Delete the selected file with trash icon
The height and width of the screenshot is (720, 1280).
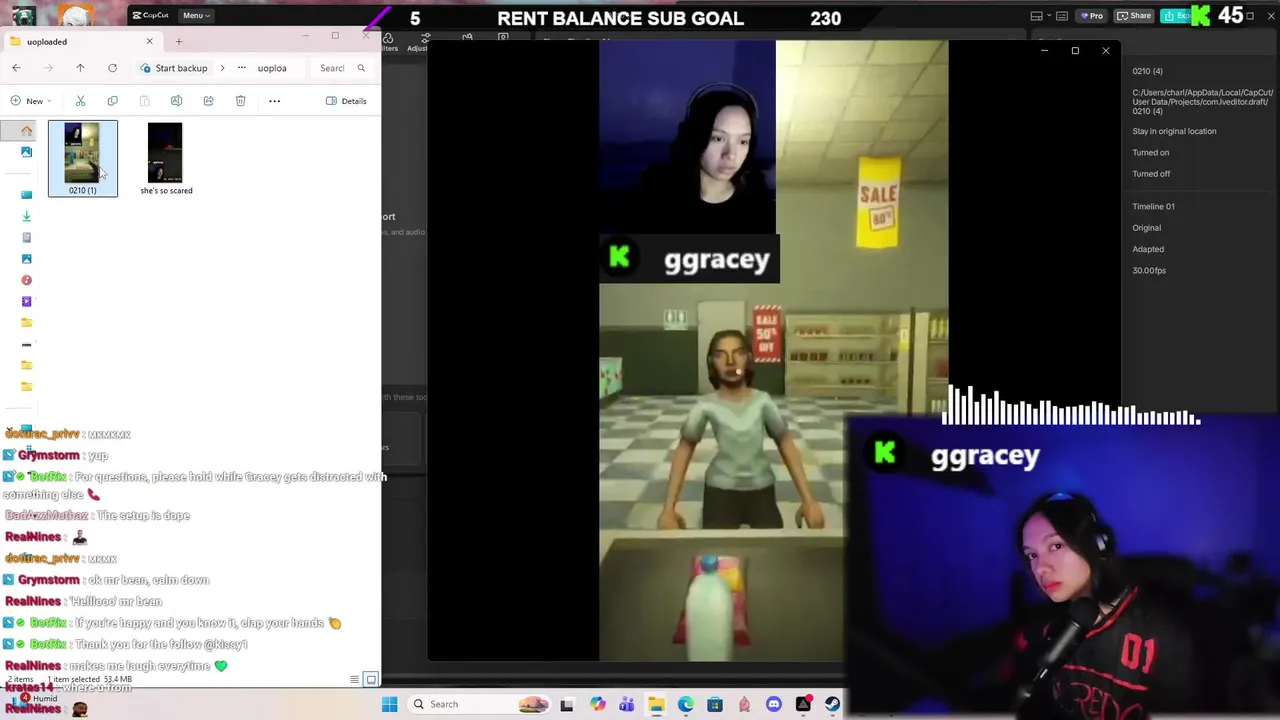(240, 101)
